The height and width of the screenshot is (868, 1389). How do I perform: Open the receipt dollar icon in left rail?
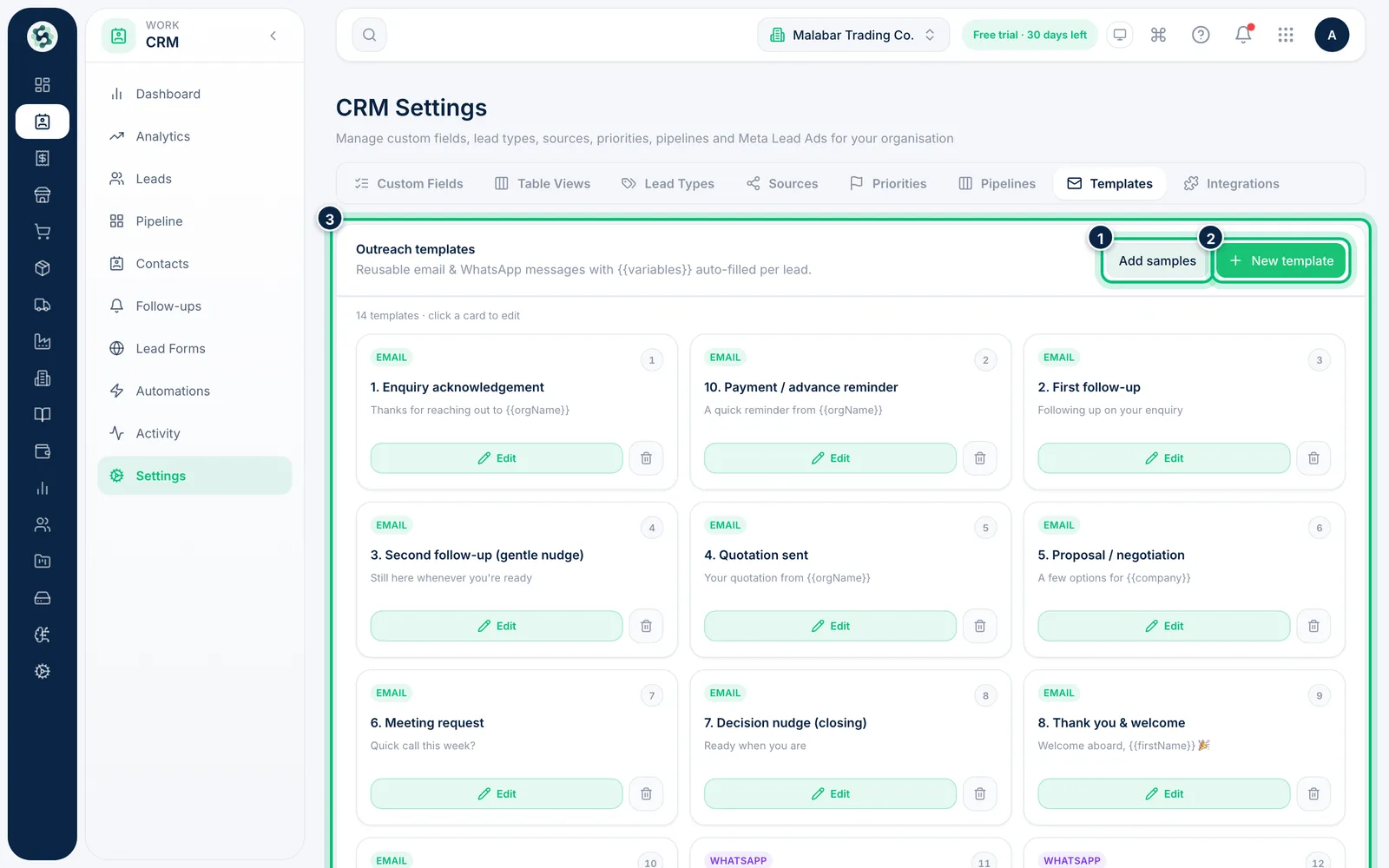(x=43, y=158)
